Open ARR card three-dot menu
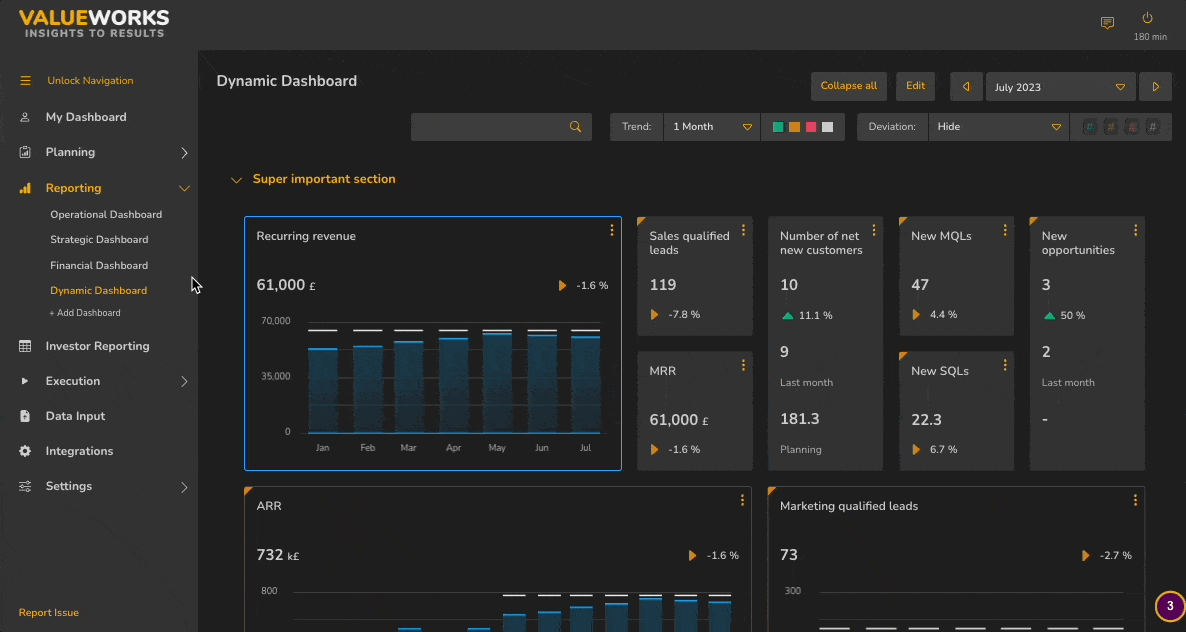 (743, 500)
